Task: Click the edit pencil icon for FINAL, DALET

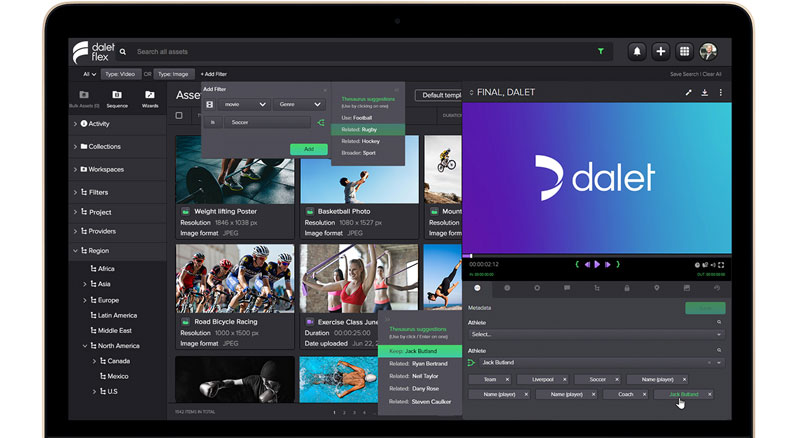Action: pyautogui.click(x=688, y=92)
